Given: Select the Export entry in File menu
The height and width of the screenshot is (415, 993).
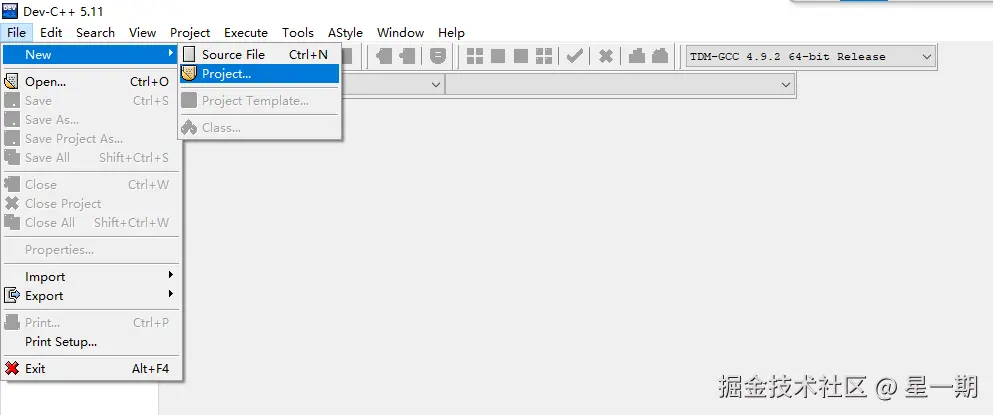Looking at the screenshot, I should coord(92,295).
